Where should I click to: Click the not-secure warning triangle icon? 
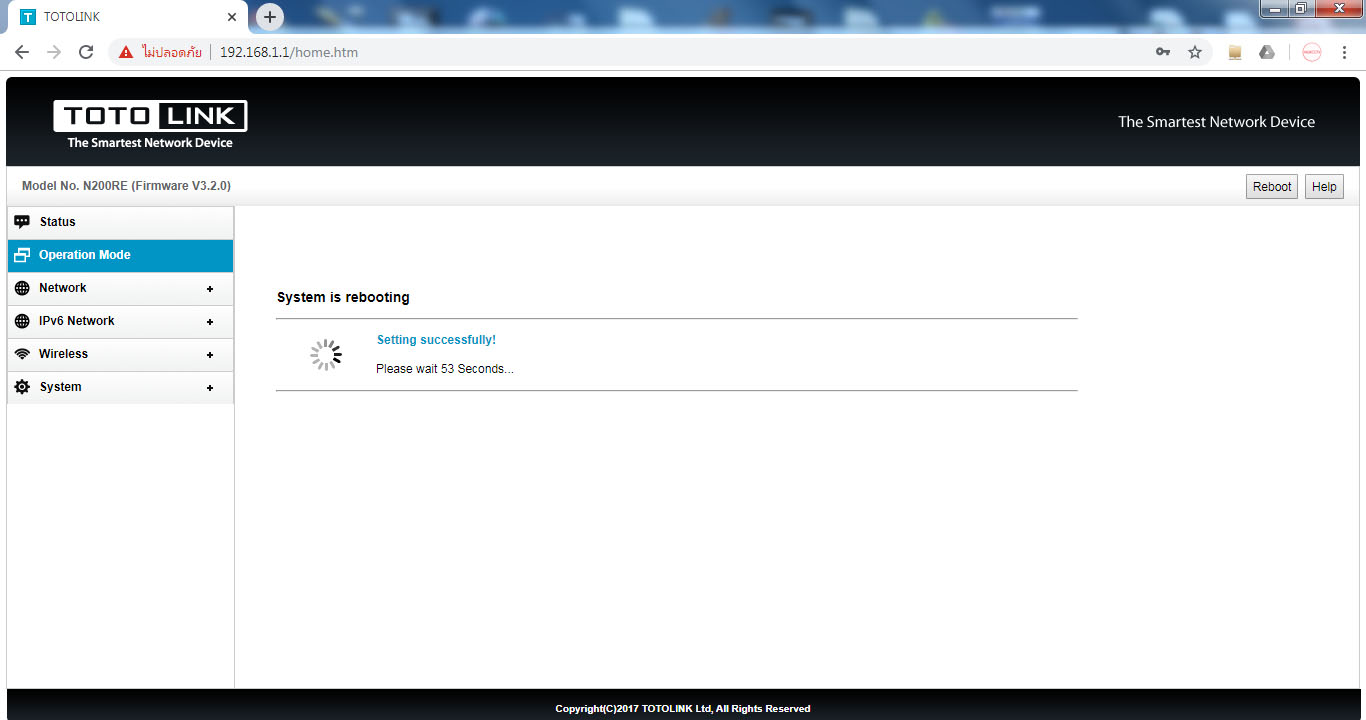coord(126,52)
